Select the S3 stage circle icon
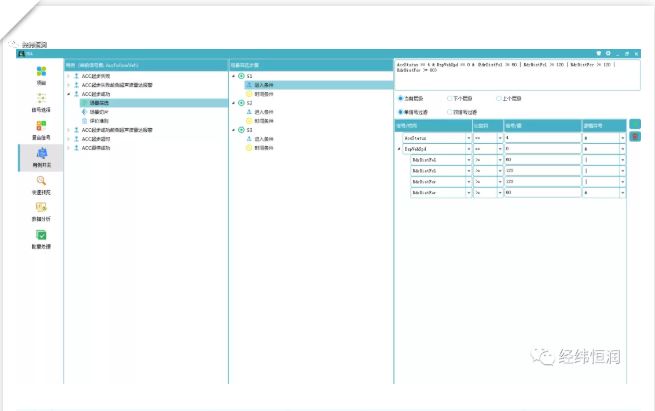The image size is (655, 411). 241,130
